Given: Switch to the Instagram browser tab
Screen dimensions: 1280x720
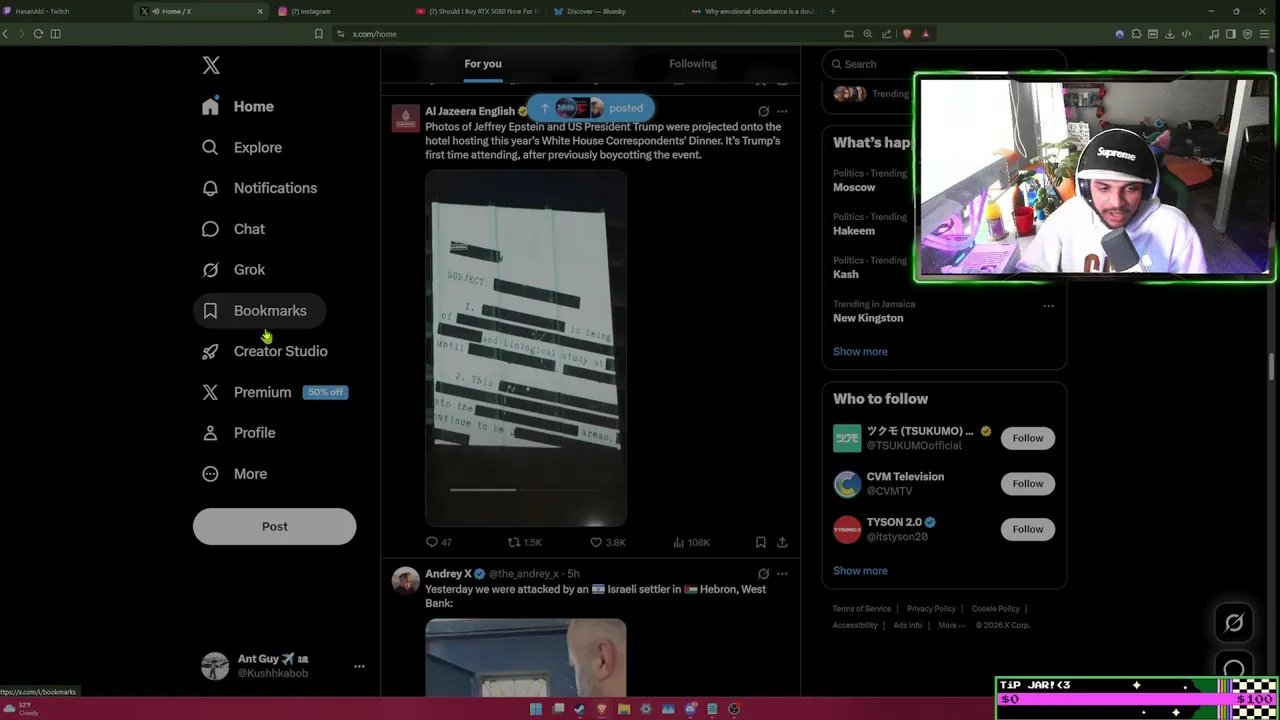Looking at the screenshot, I should (338, 11).
